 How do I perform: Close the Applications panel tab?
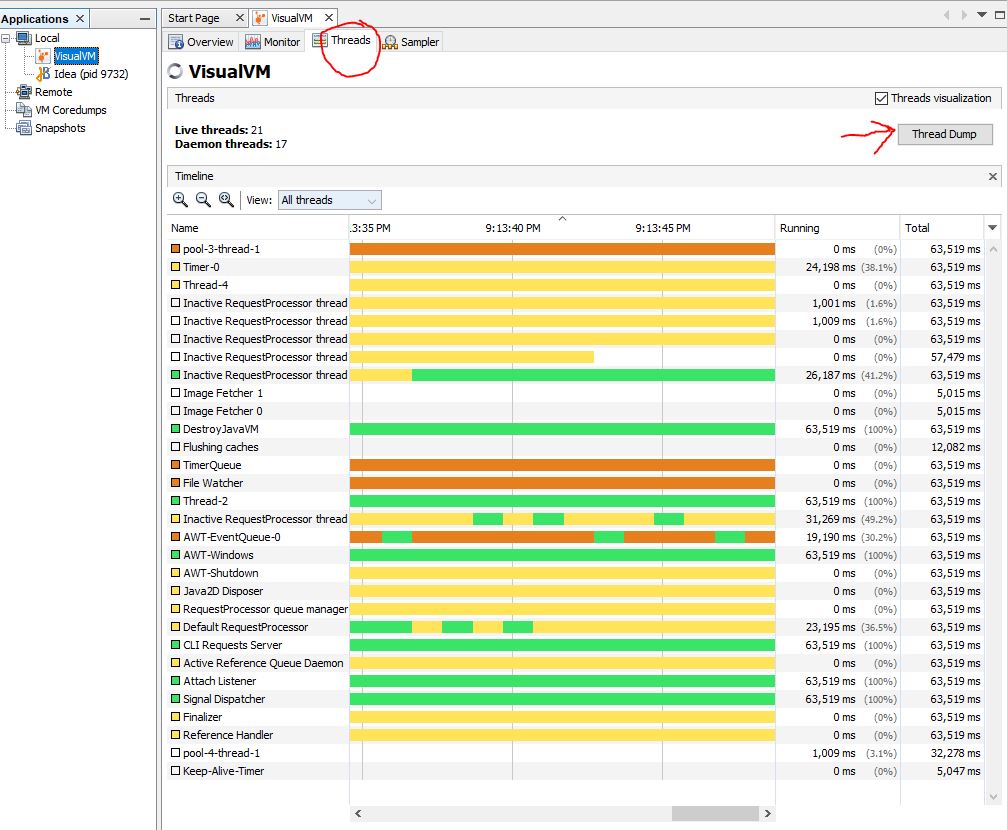[x=80, y=19]
